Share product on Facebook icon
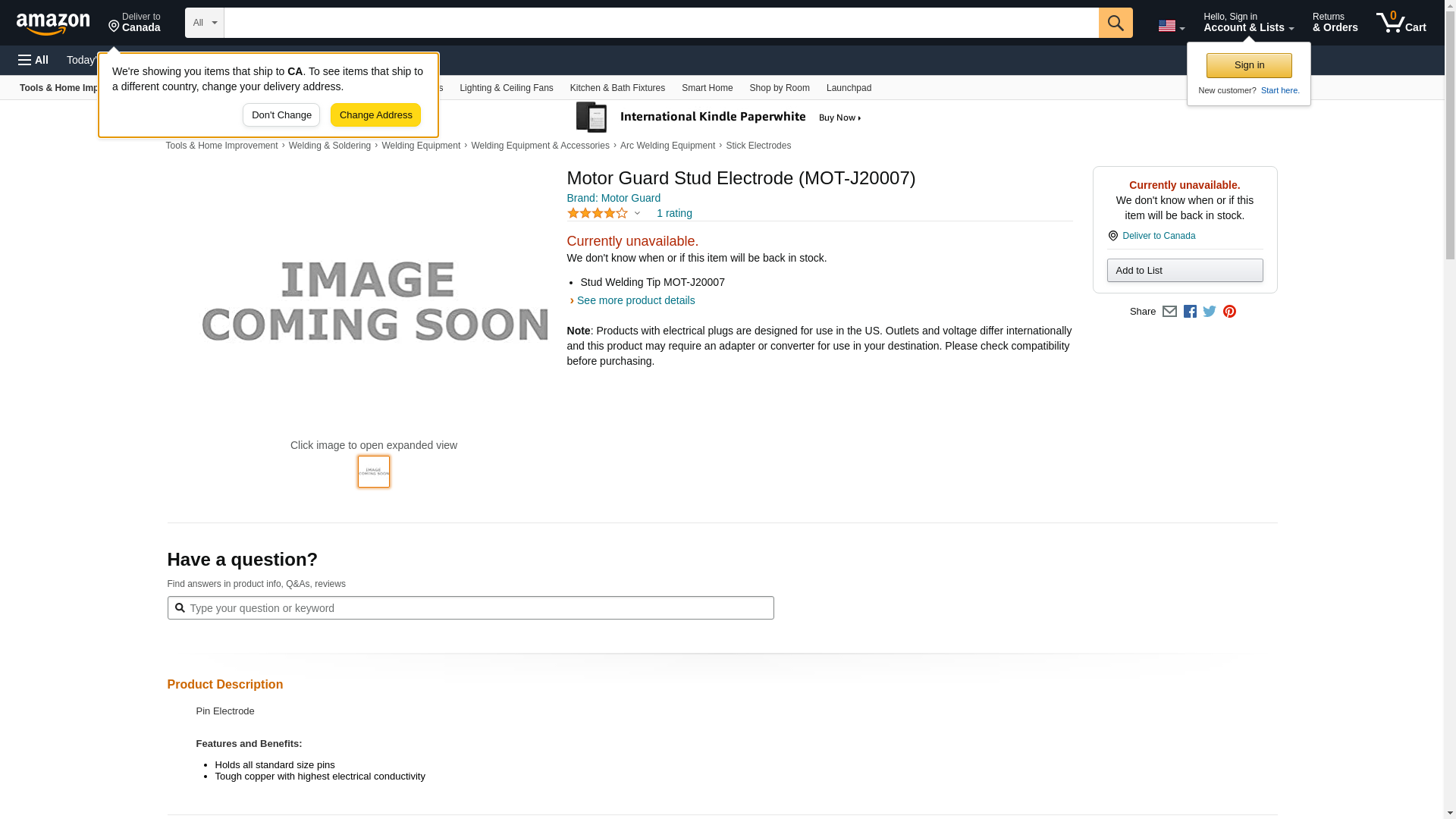1456x819 pixels. coord(1190,312)
